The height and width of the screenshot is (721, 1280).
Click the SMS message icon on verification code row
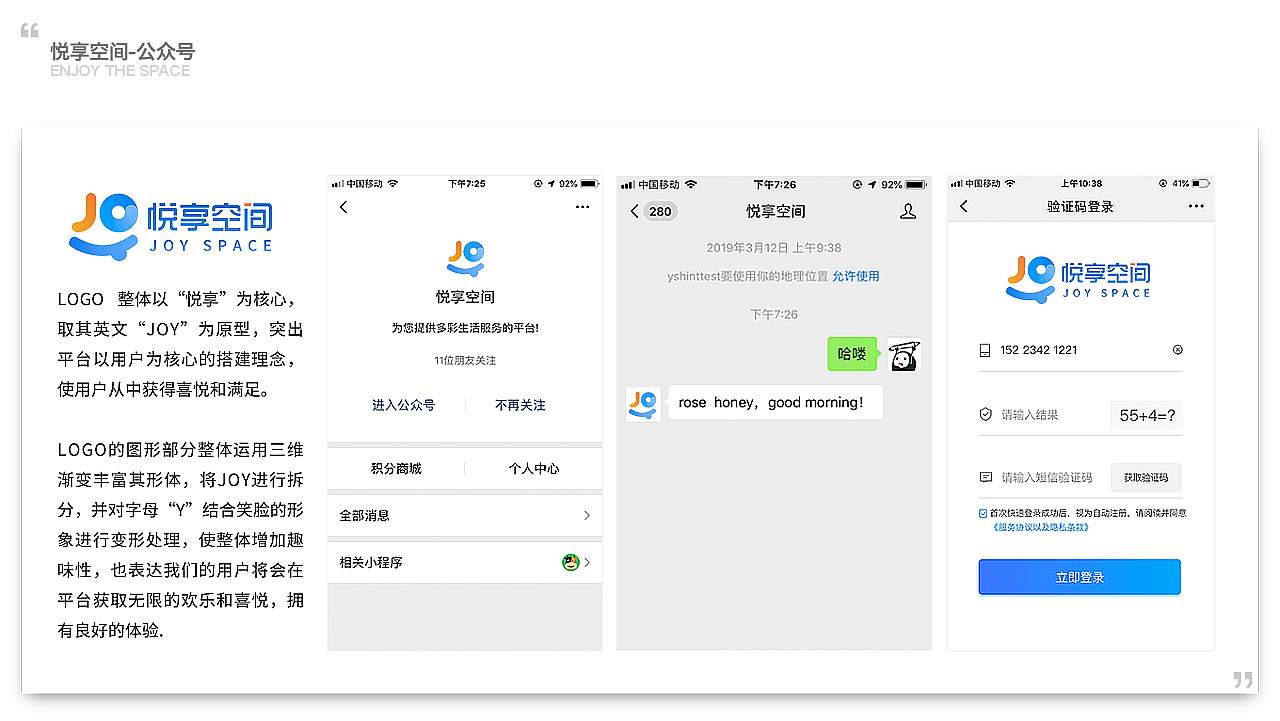(986, 477)
